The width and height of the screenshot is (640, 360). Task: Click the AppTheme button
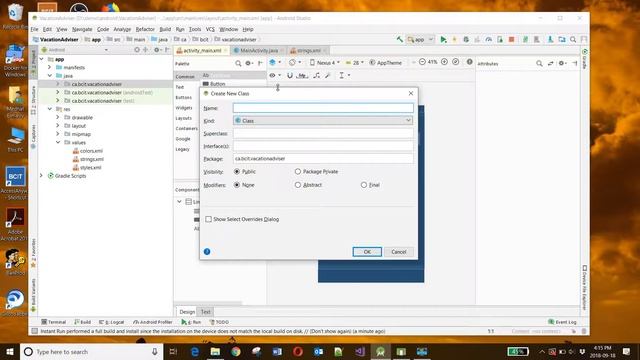pyautogui.click(x=386, y=62)
